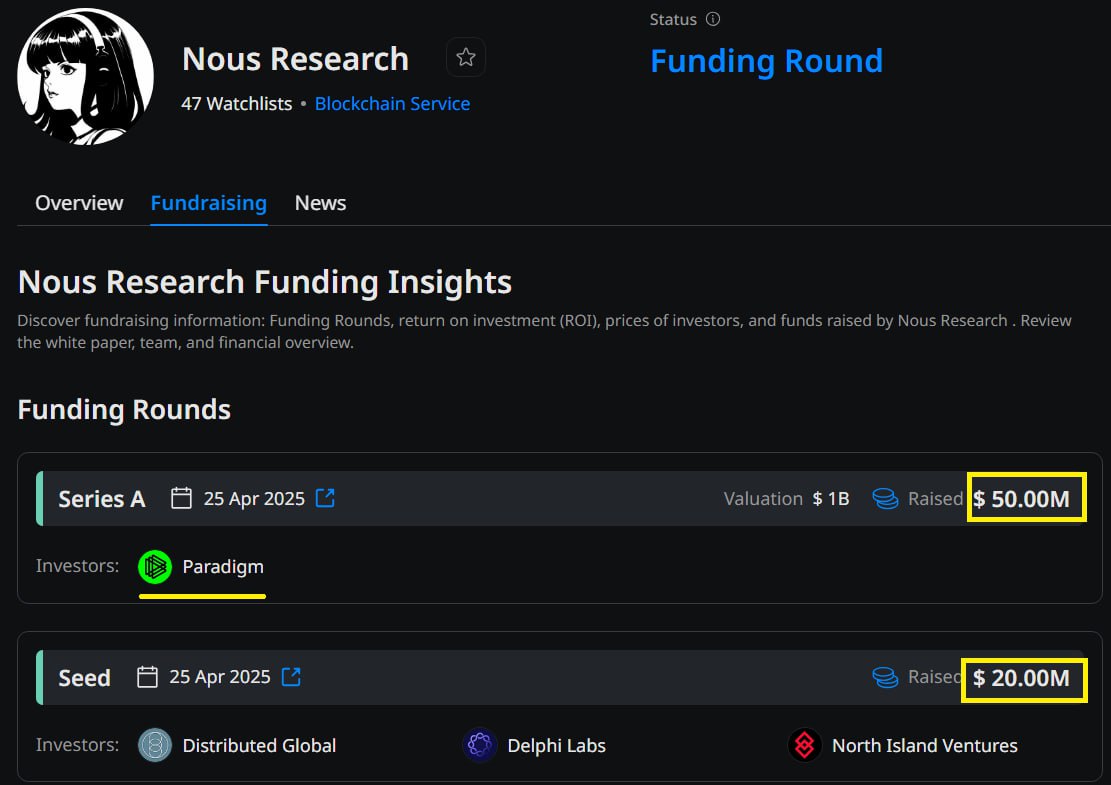
Task: Click the Seed round calendar icon
Action: click(x=147, y=677)
